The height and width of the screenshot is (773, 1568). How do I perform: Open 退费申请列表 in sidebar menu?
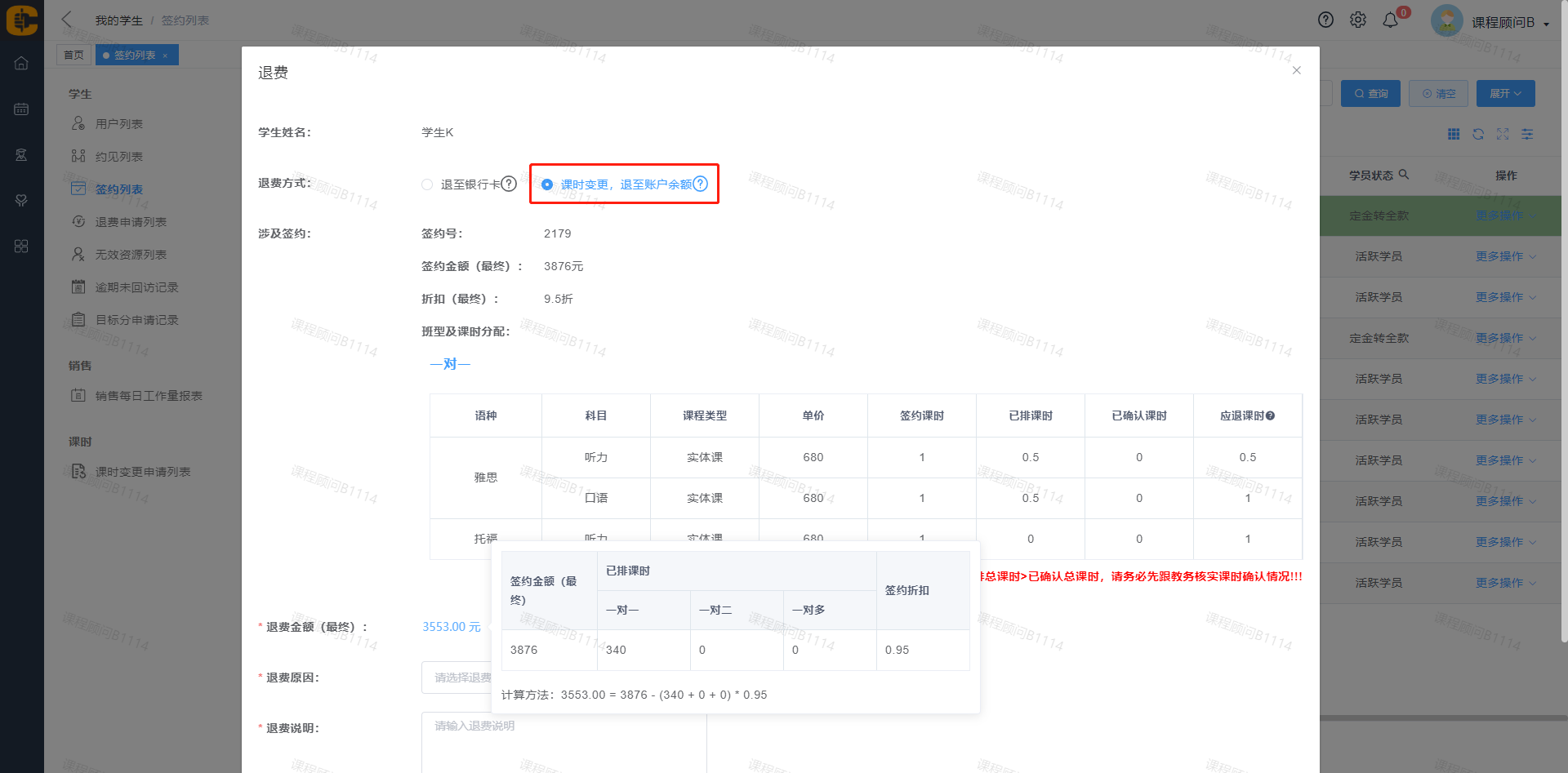(x=131, y=222)
